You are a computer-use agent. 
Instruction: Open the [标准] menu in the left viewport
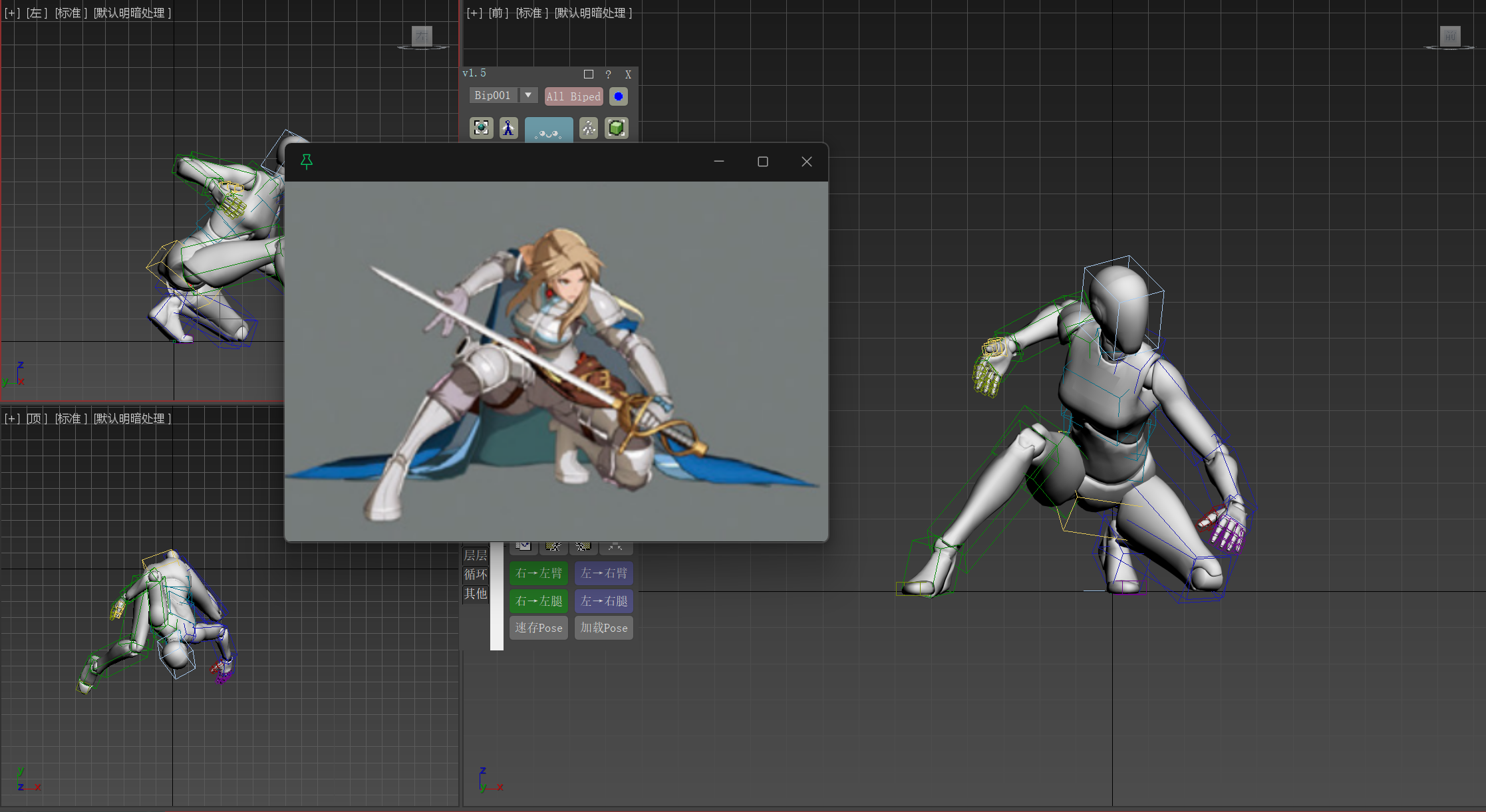(x=71, y=13)
